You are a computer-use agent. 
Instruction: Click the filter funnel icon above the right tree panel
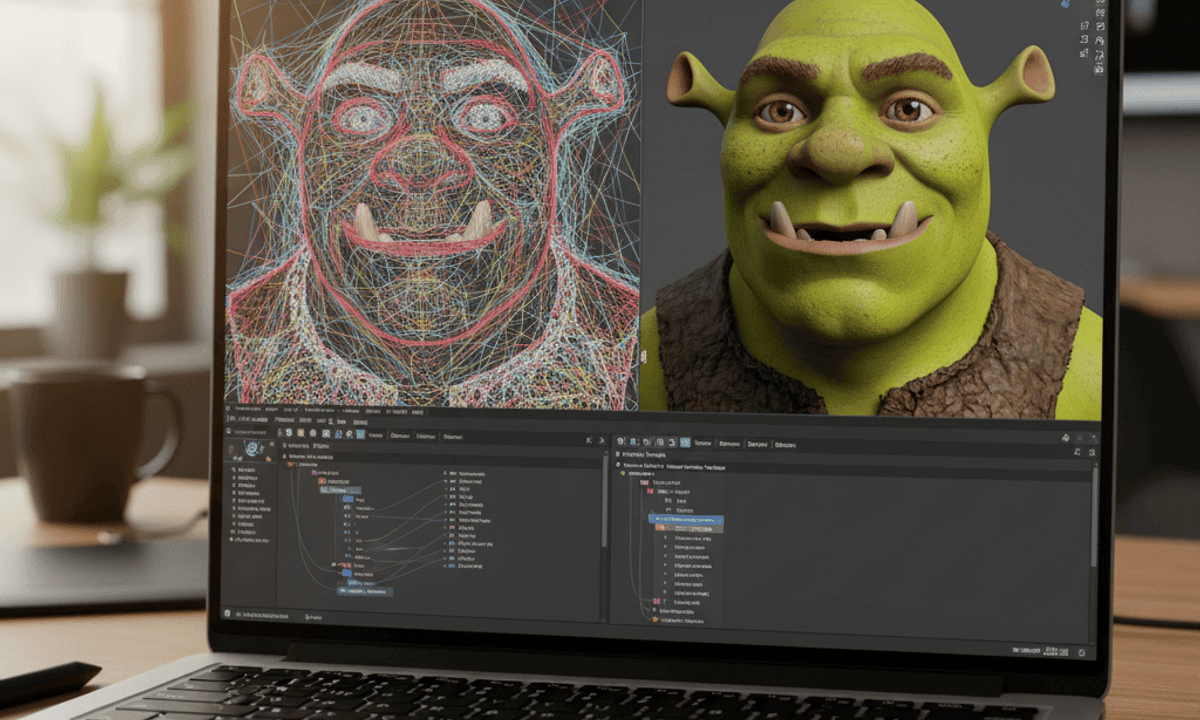[1063, 438]
